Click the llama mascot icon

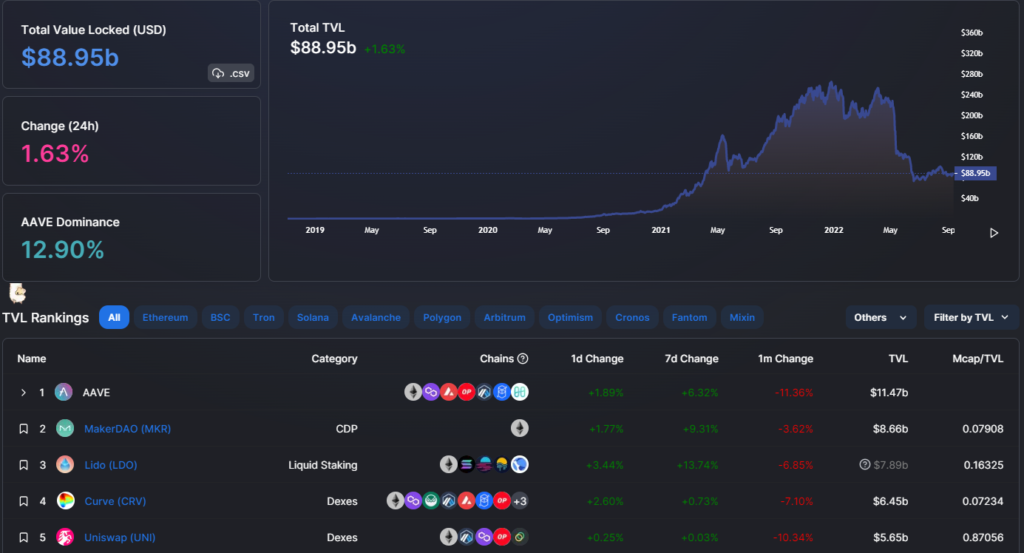coord(17,293)
